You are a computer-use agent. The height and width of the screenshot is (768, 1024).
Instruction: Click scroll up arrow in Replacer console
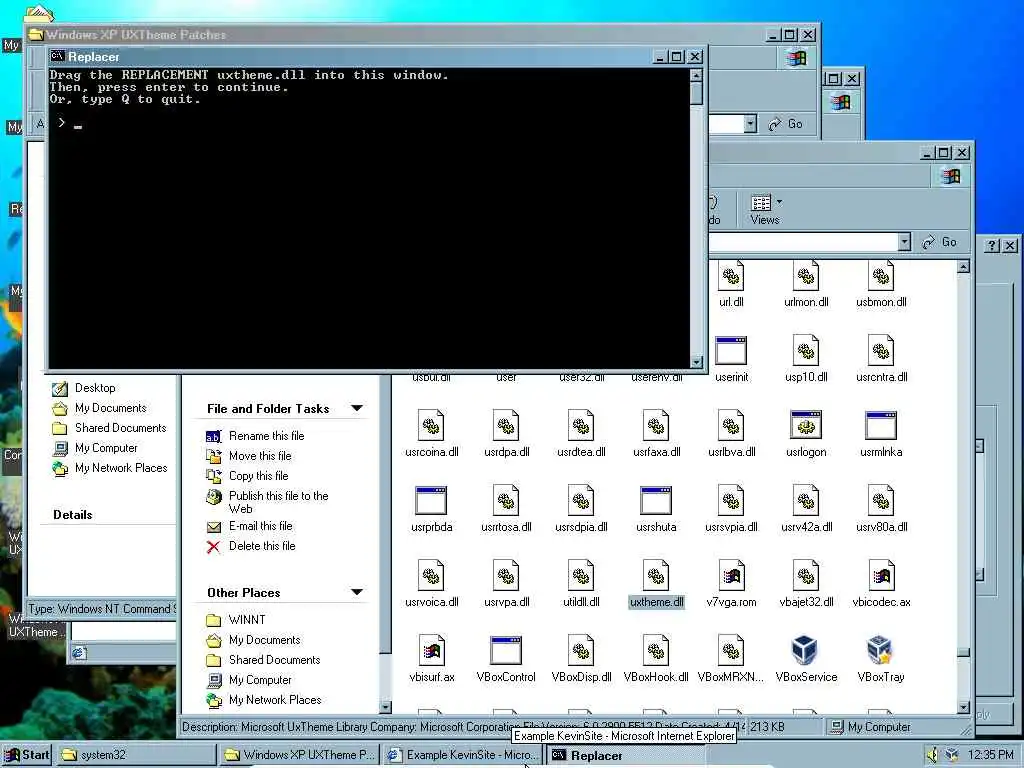(696, 75)
